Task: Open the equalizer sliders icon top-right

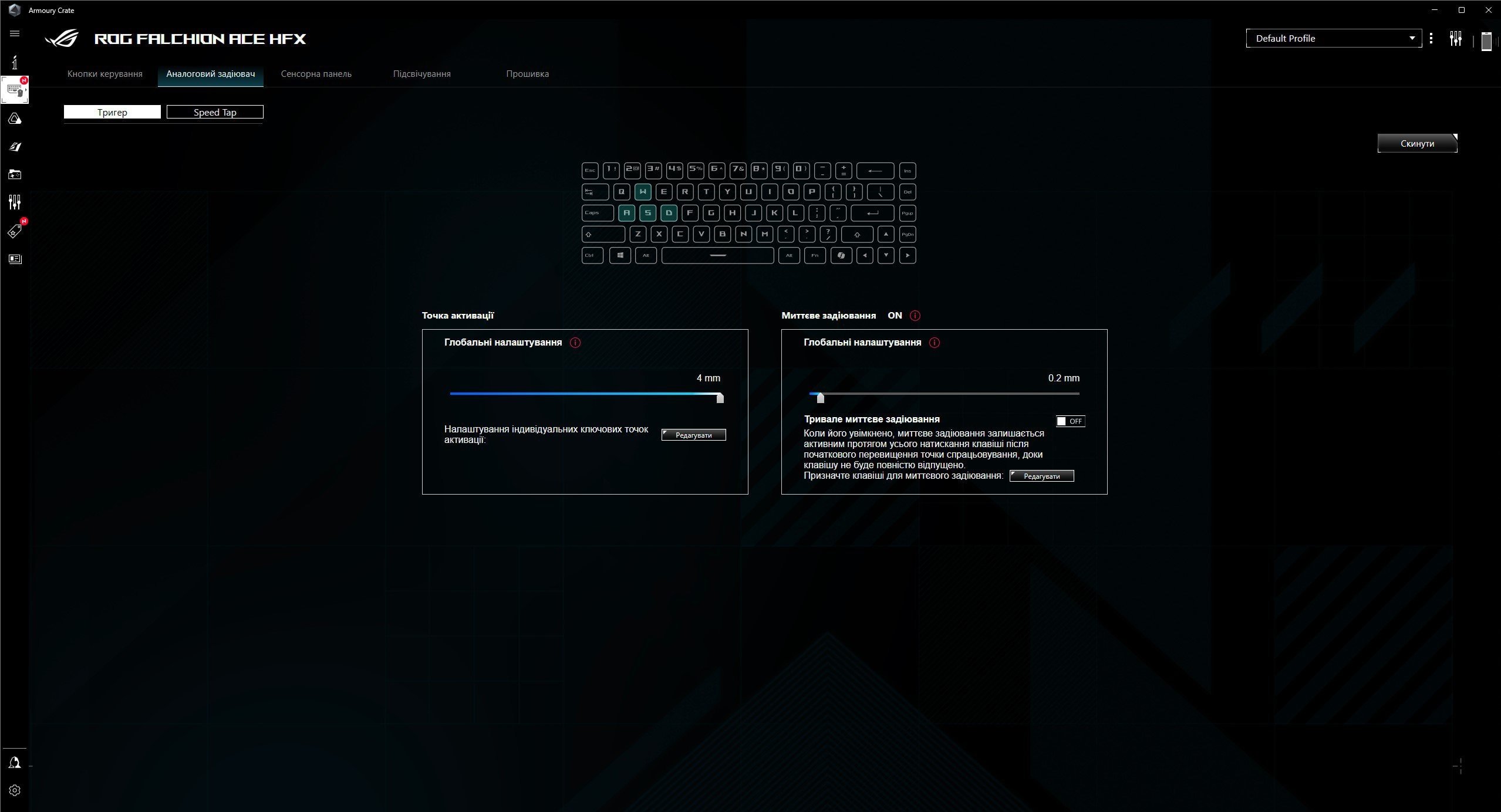Action: tap(1456, 39)
